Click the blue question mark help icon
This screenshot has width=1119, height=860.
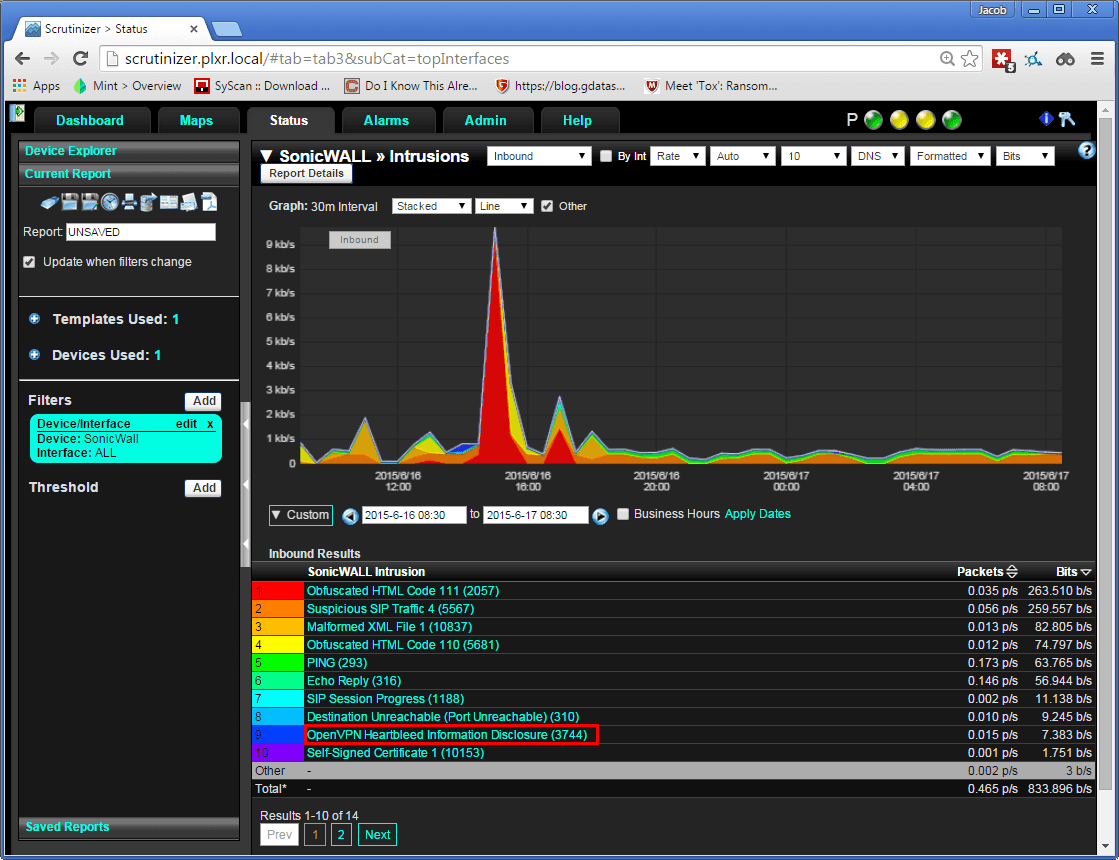1086,150
